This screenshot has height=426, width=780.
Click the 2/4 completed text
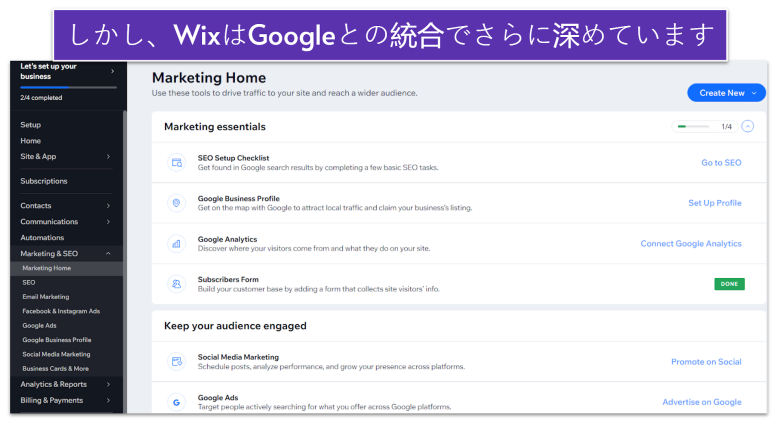click(x=41, y=98)
